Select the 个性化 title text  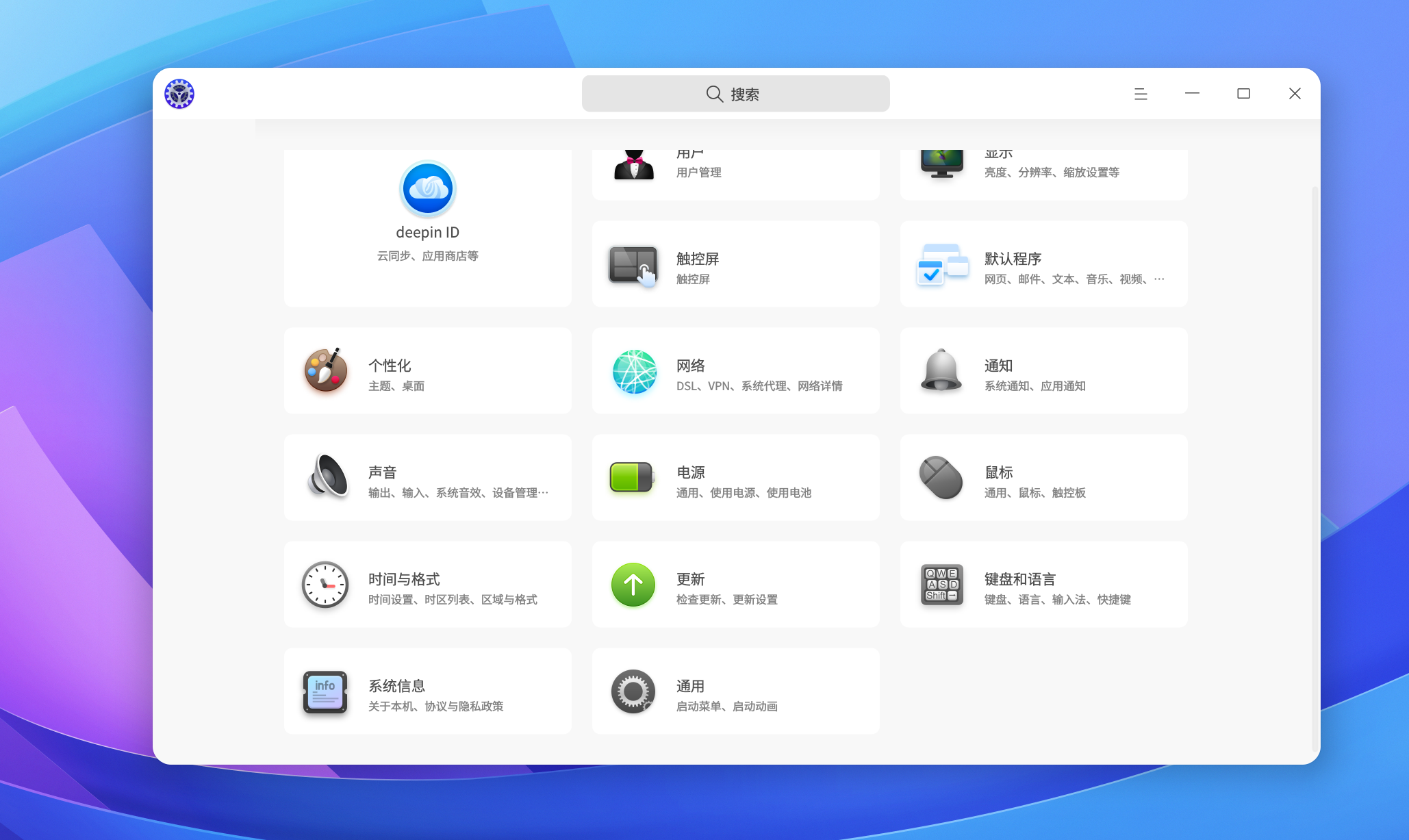[x=390, y=366]
